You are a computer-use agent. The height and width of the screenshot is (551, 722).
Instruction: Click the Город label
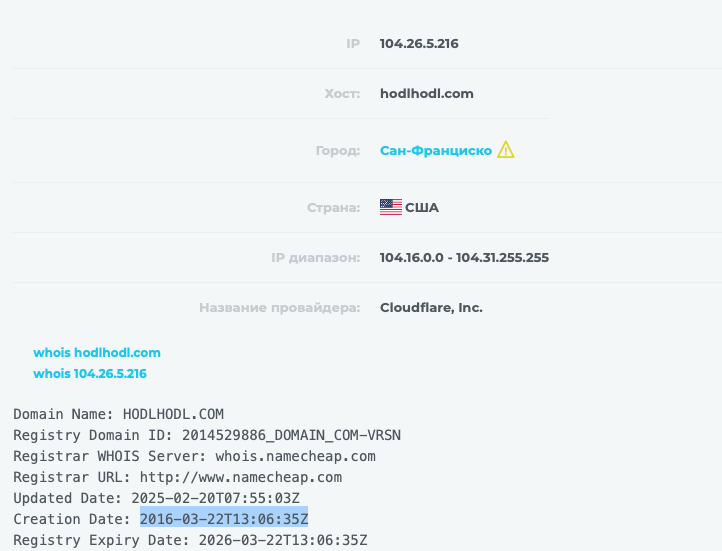click(337, 151)
